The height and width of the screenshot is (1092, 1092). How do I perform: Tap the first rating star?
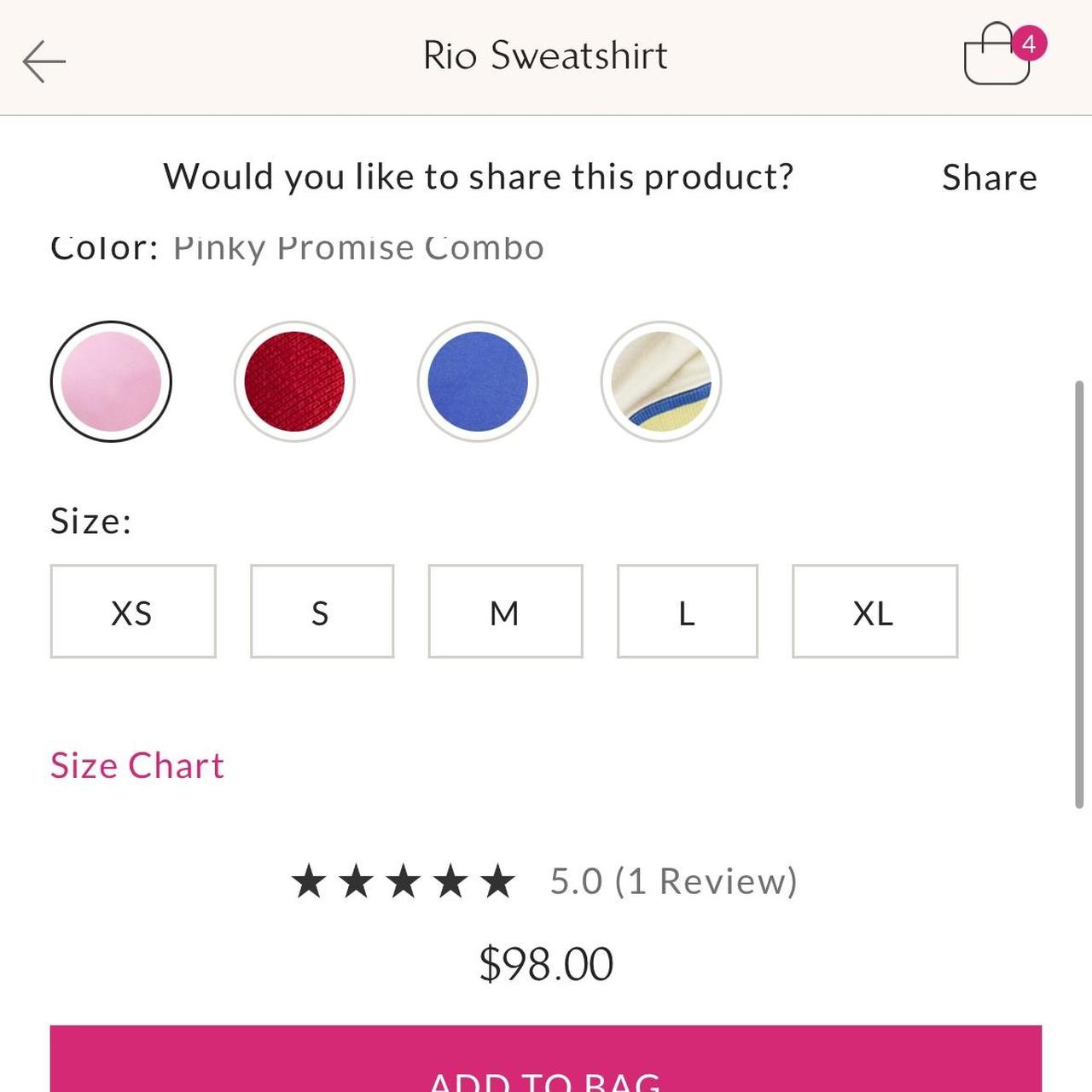tap(309, 881)
